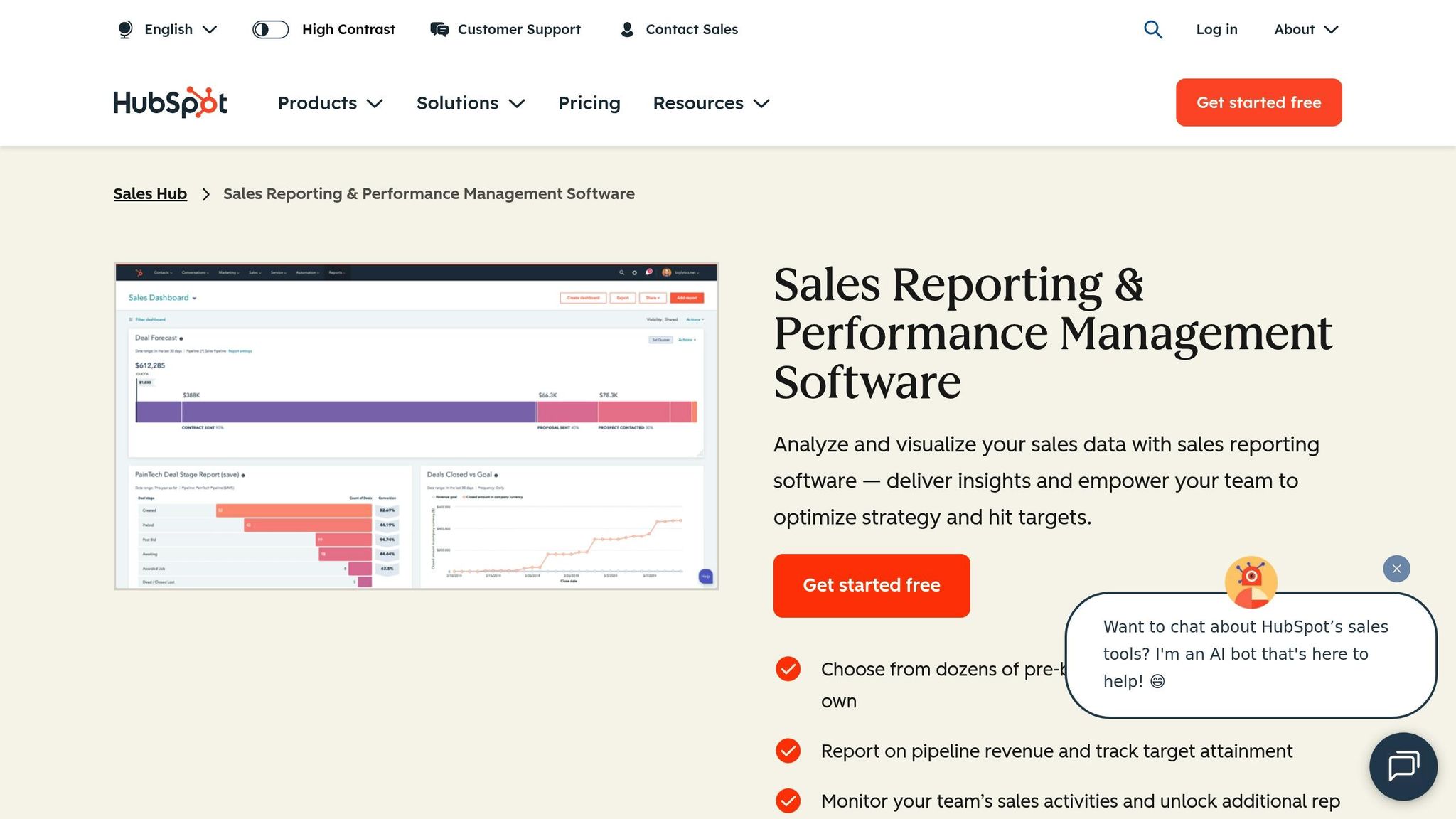
Task: Open the search magnifier icon
Action: click(1152, 29)
